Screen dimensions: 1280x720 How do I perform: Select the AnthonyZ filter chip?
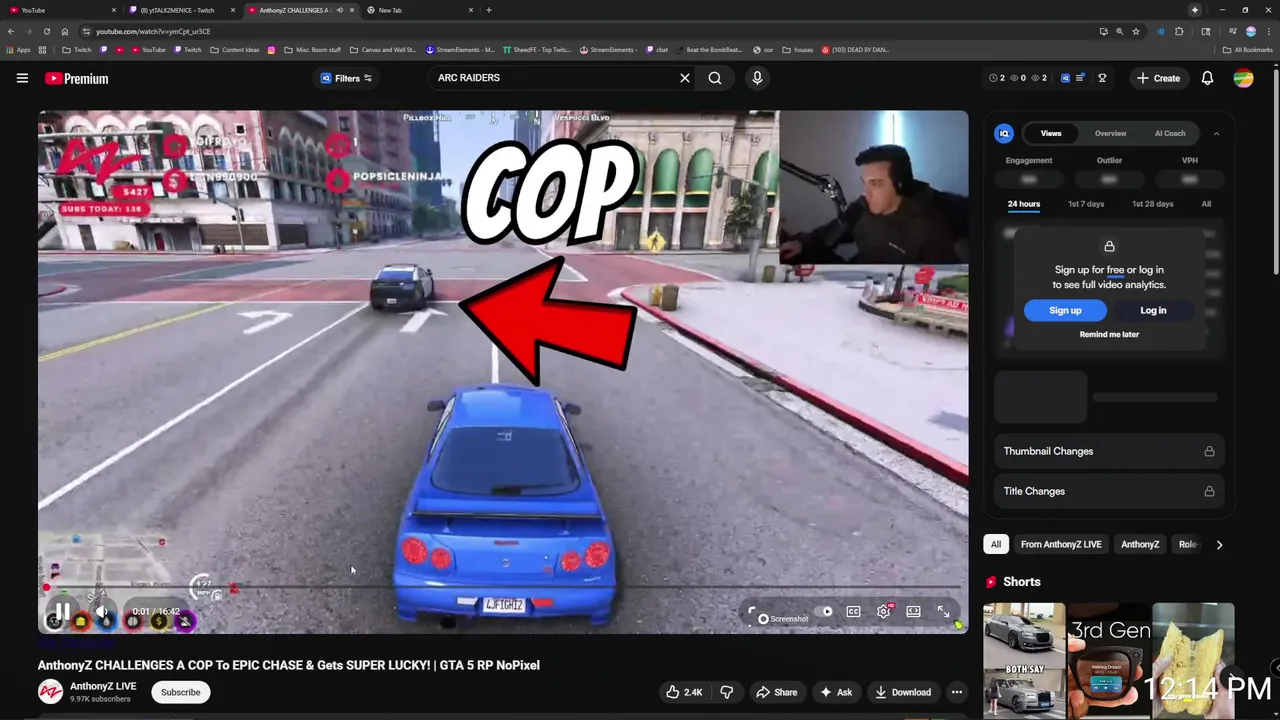[1140, 544]
